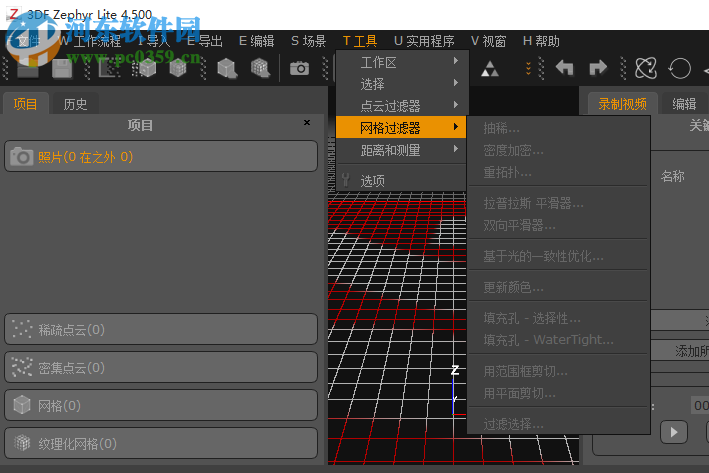Choose 拉普拉斯 平滑器... filter
Viewport: 709px width, 473px height.
(x=558, y=203)
